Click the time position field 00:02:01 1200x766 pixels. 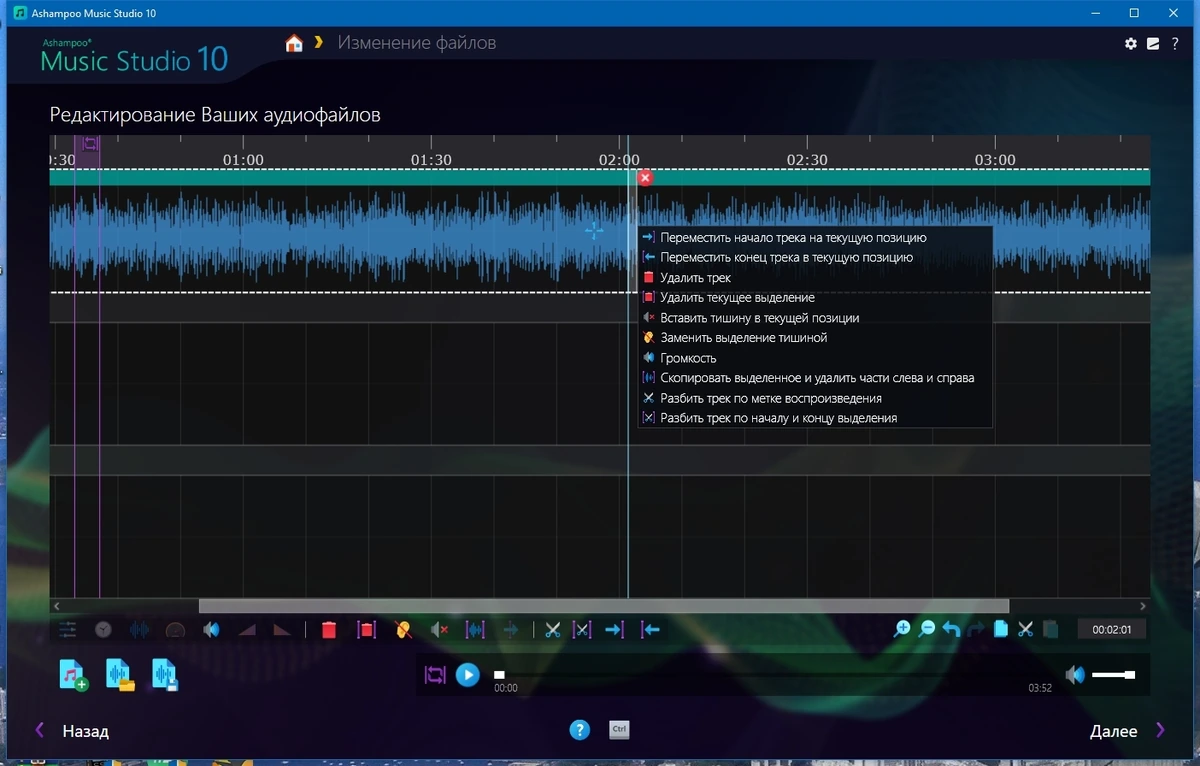1112,630
